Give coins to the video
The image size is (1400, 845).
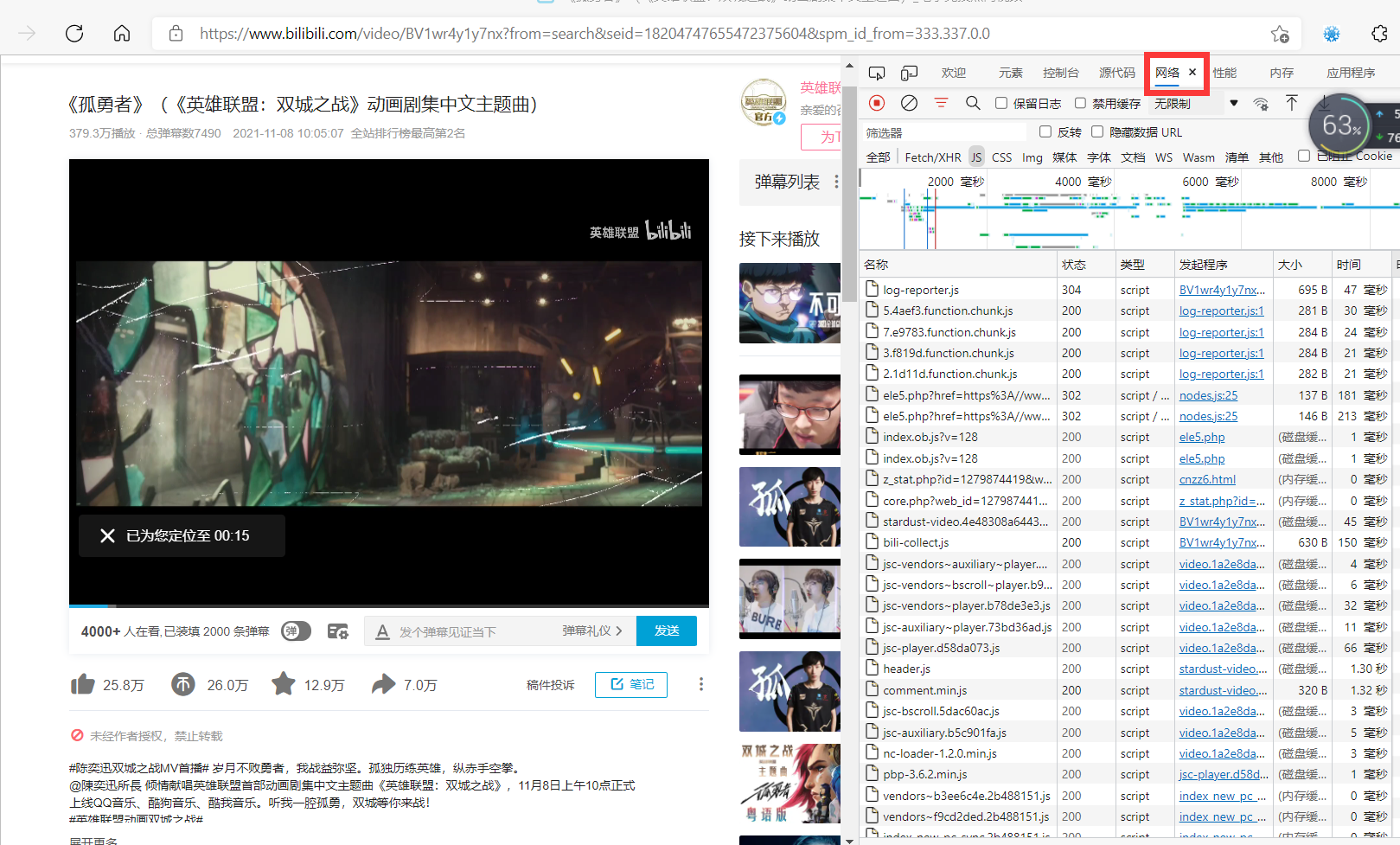pos(183,685)
